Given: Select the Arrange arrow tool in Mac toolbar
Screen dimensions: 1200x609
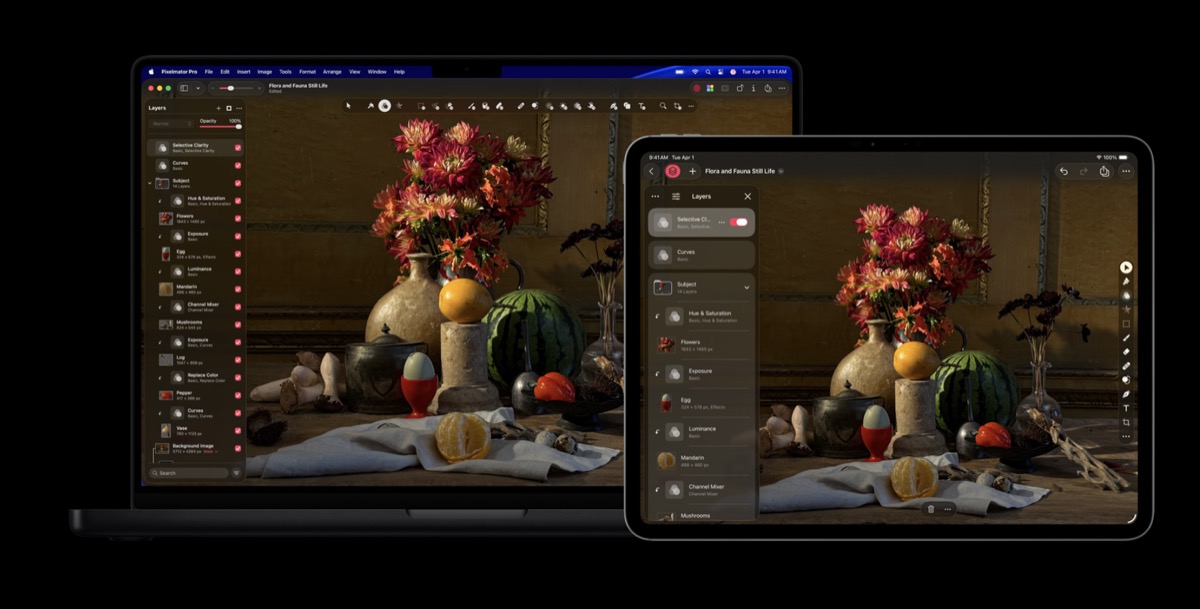Looking at the screenshot, I should click(x=349, y=105).
